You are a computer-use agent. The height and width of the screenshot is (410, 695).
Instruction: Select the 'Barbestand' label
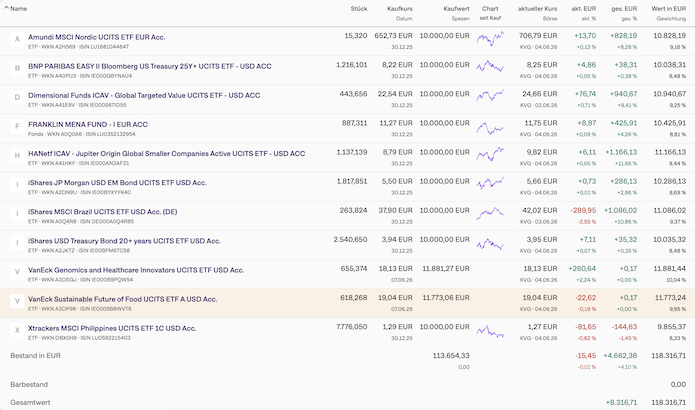29,384
